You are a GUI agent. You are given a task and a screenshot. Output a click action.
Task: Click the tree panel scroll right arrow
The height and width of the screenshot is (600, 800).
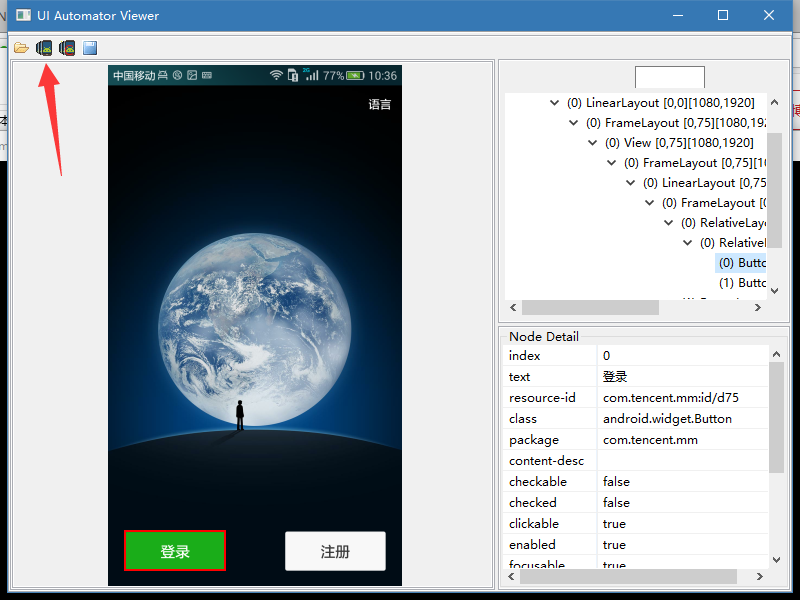758,308
